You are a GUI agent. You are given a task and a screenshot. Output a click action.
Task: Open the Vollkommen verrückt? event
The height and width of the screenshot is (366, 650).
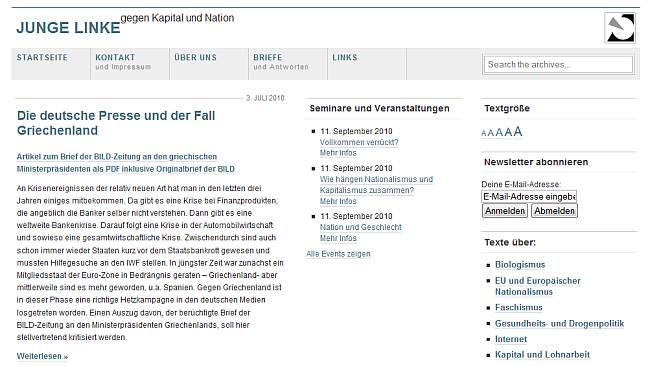(x=359, y=142)
